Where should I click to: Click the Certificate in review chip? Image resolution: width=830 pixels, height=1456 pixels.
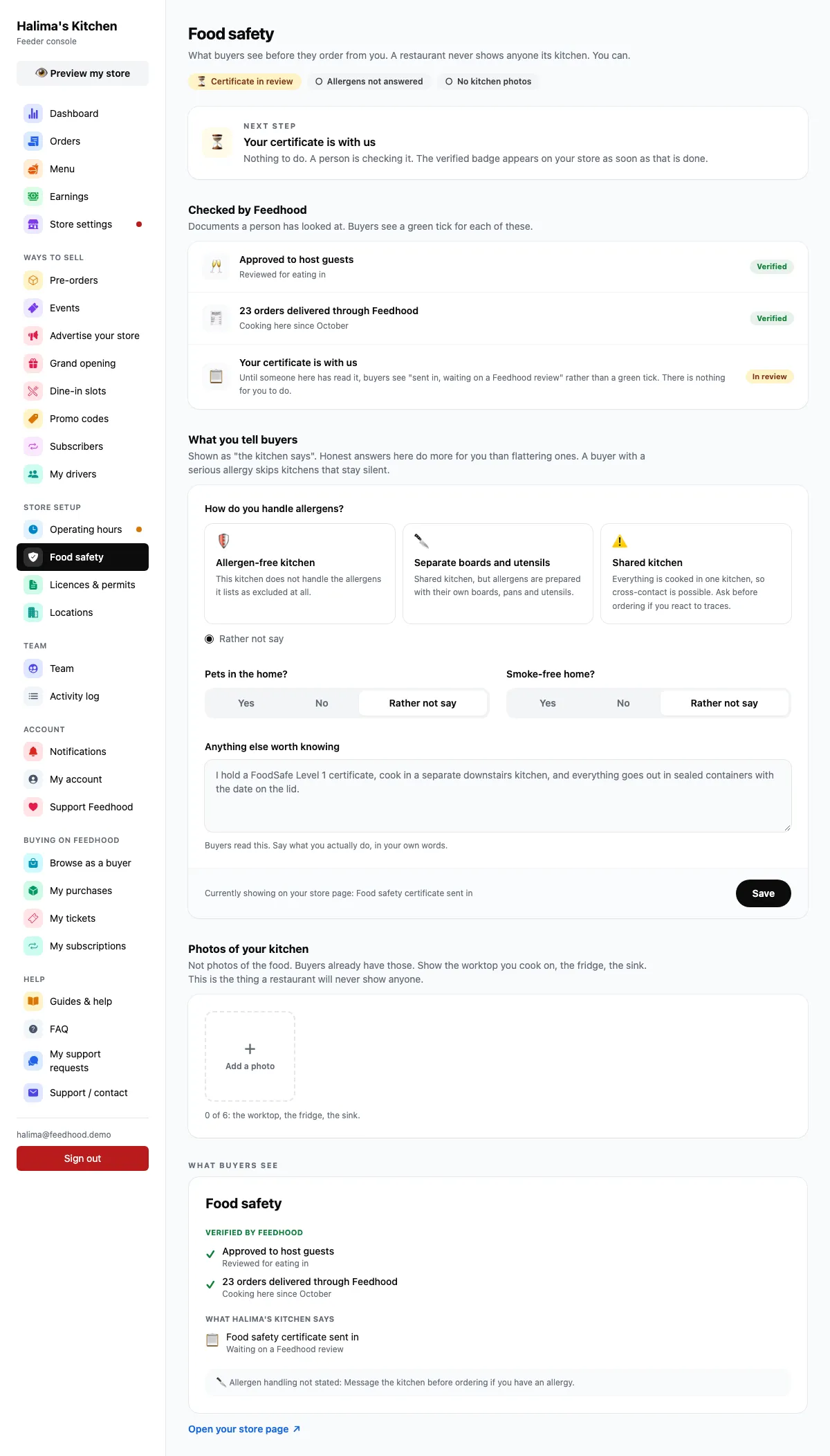245,82
